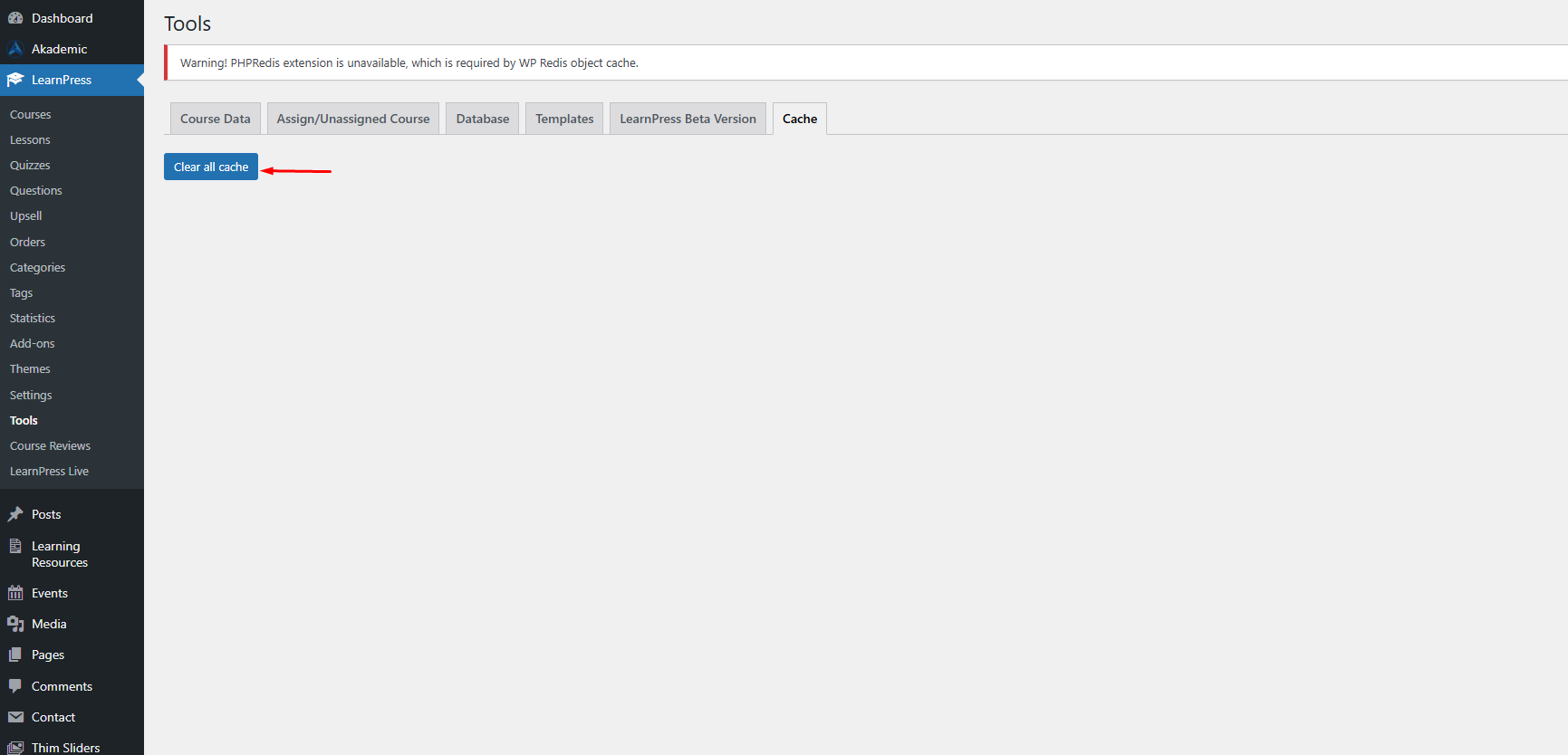The image size is (1568, 755).
Task: Click the Pages icon in sidebar
Action: [x=15, y=655]
